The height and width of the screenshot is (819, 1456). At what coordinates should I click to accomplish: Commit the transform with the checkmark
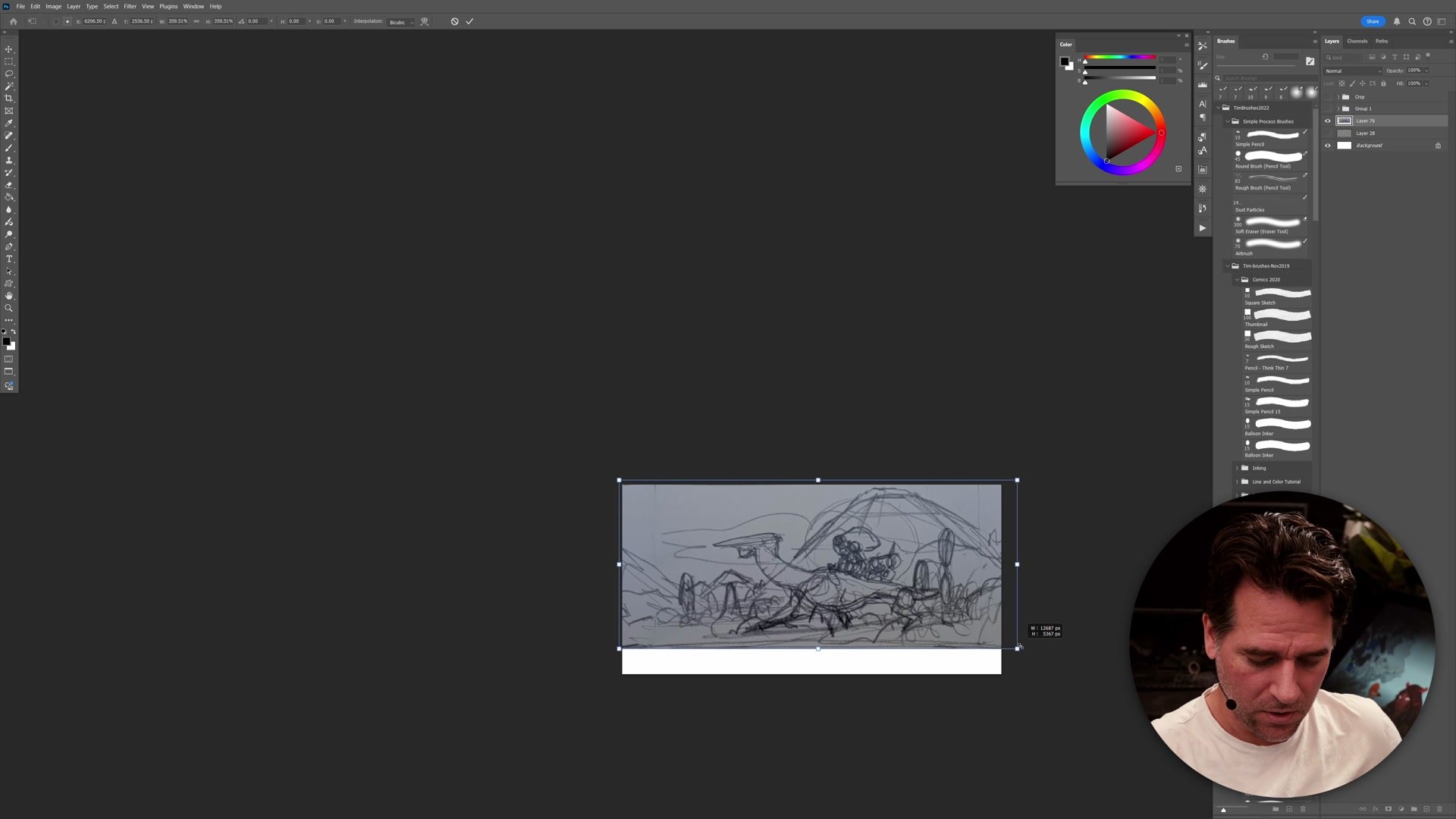point(469,21)
